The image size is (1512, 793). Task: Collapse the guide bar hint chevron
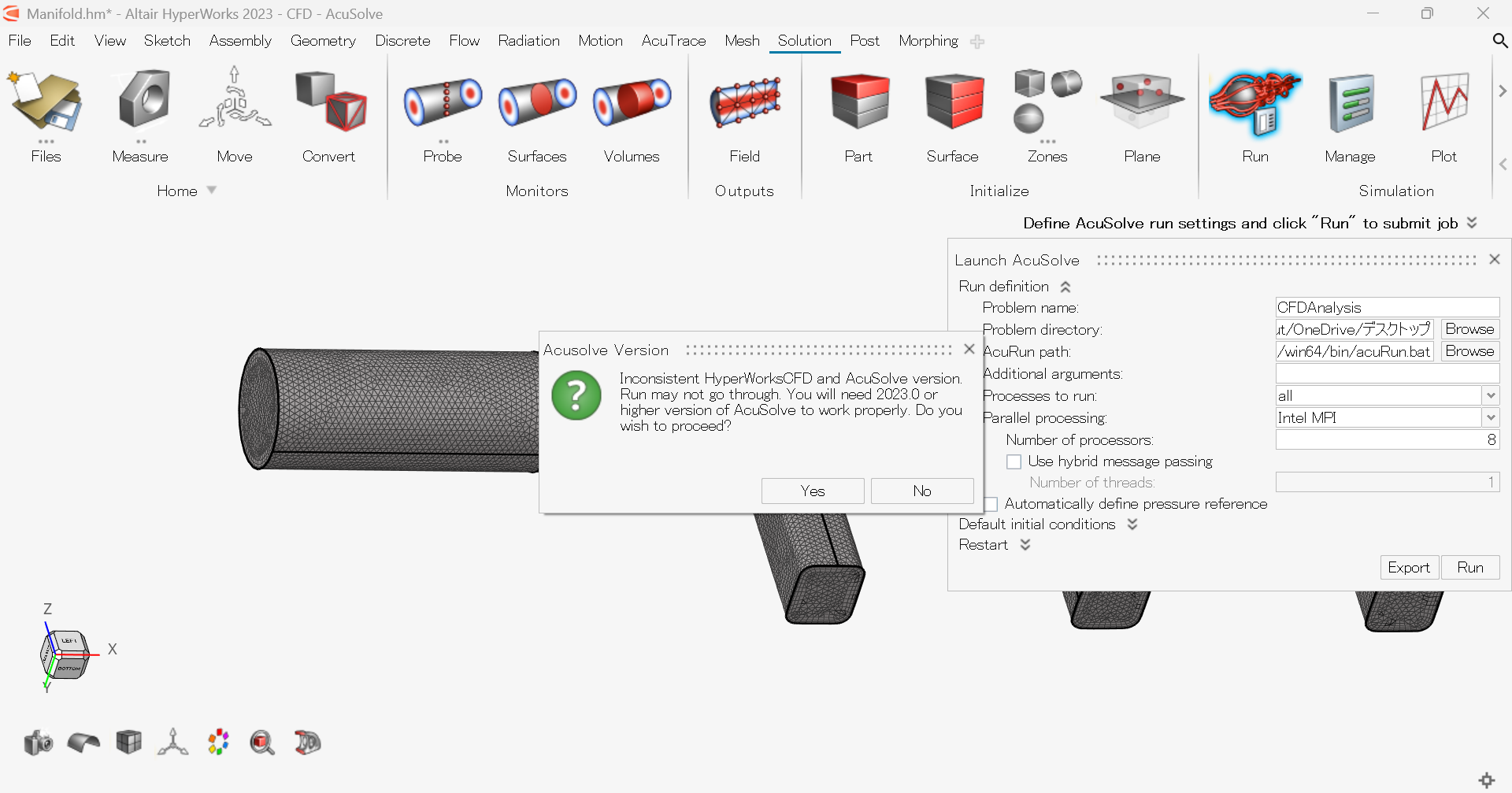[1472, 224]
